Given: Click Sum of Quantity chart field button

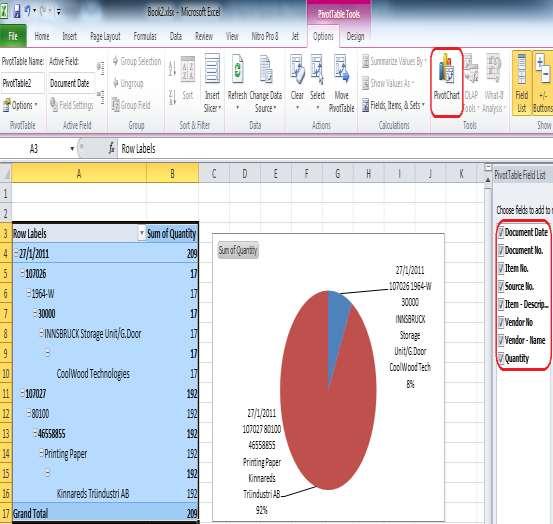Looking at the screenshot, I should pos(238,250).
